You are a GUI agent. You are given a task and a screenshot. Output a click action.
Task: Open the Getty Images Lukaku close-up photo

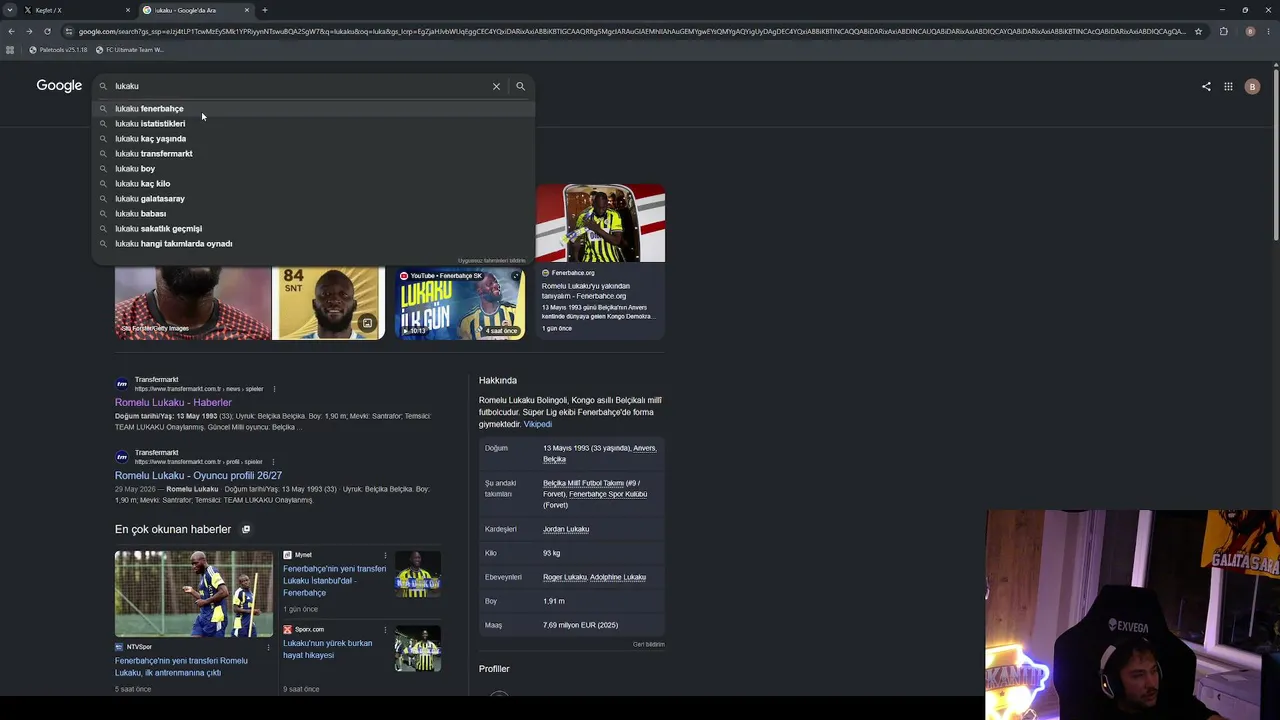point(193,303)
